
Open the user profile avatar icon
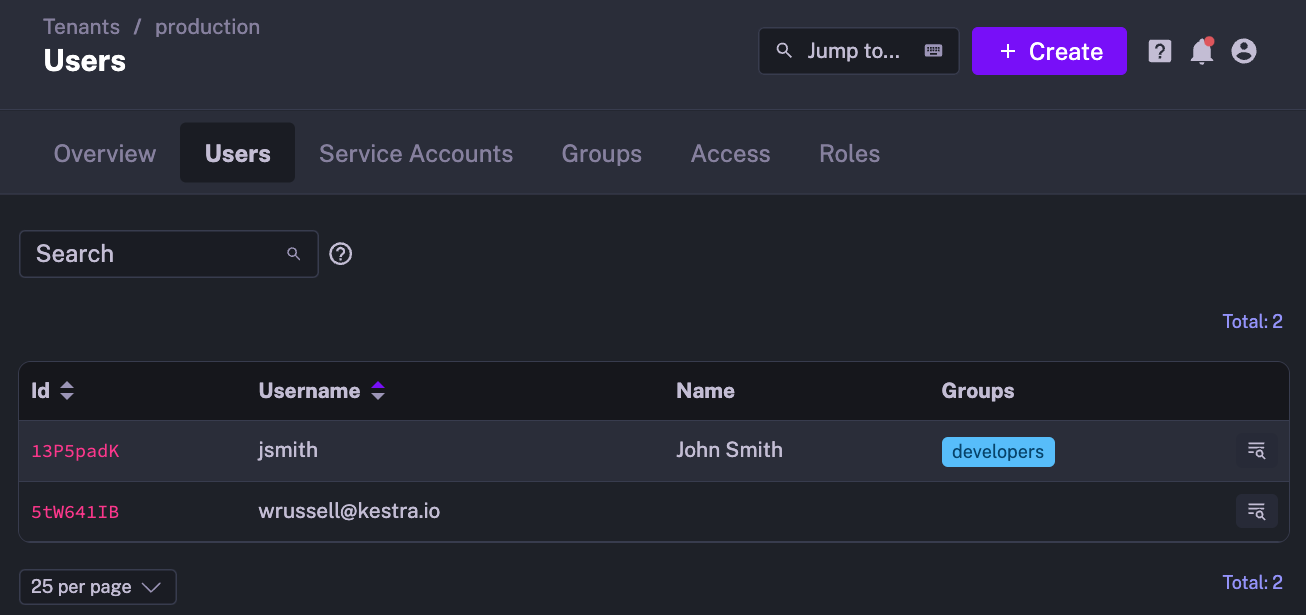tap(1243, 51)
